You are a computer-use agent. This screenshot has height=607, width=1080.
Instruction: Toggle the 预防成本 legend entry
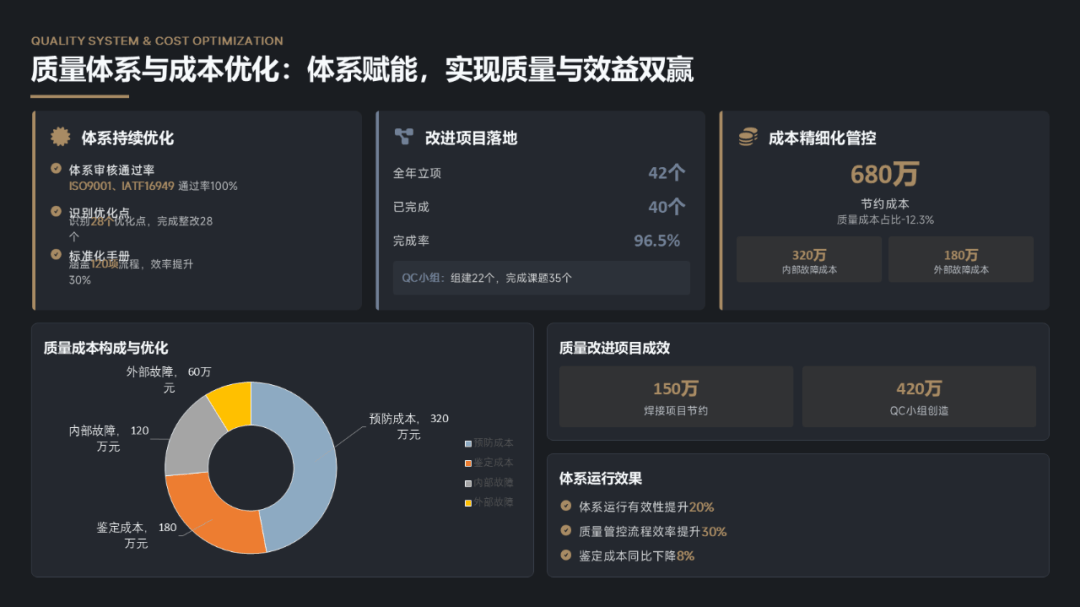point(489,443)
